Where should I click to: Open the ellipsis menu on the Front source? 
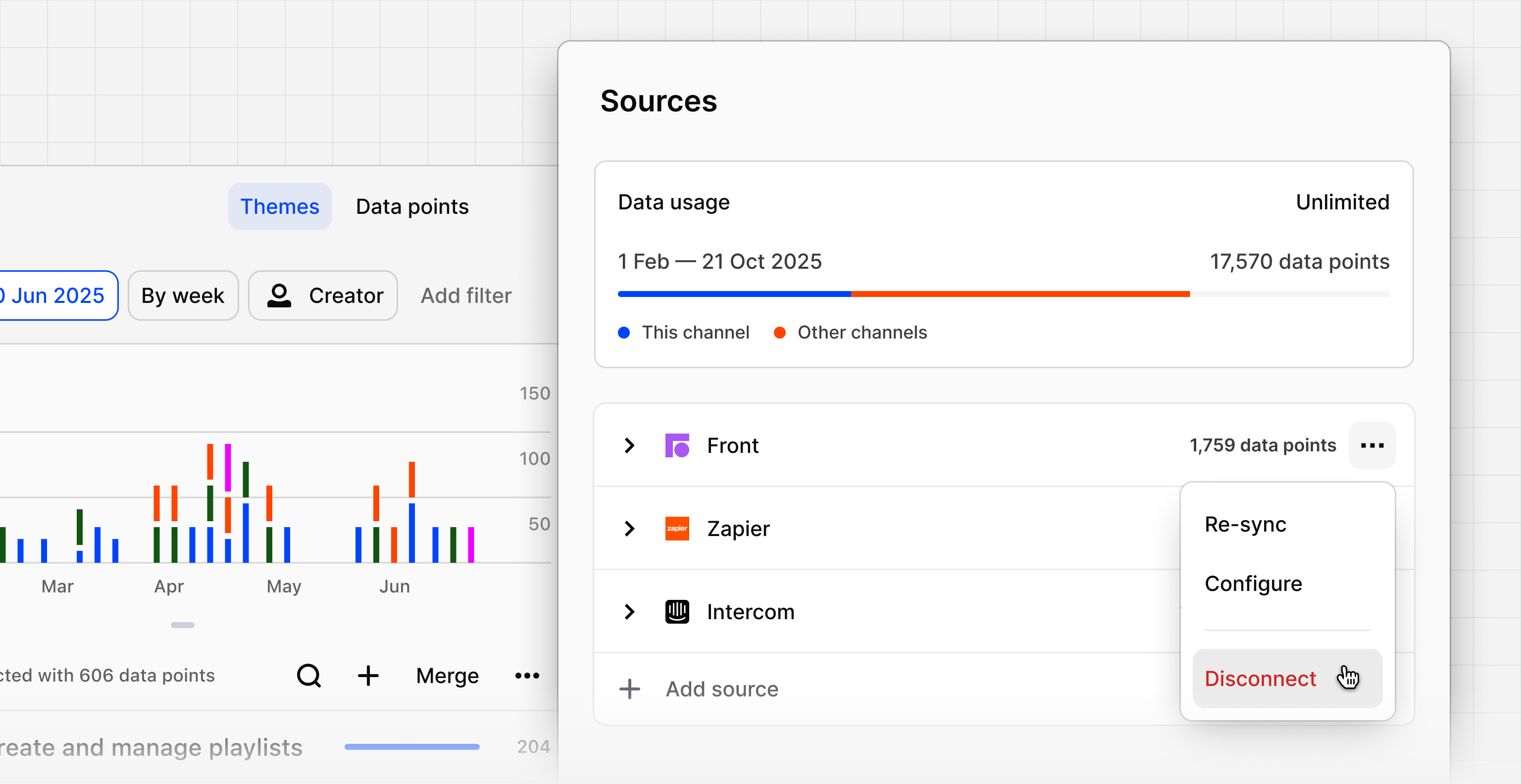click(x=1372, y=446)
